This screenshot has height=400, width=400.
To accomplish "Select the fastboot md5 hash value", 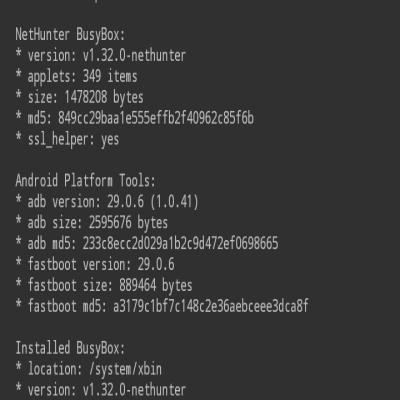I will tap(211, 306).
